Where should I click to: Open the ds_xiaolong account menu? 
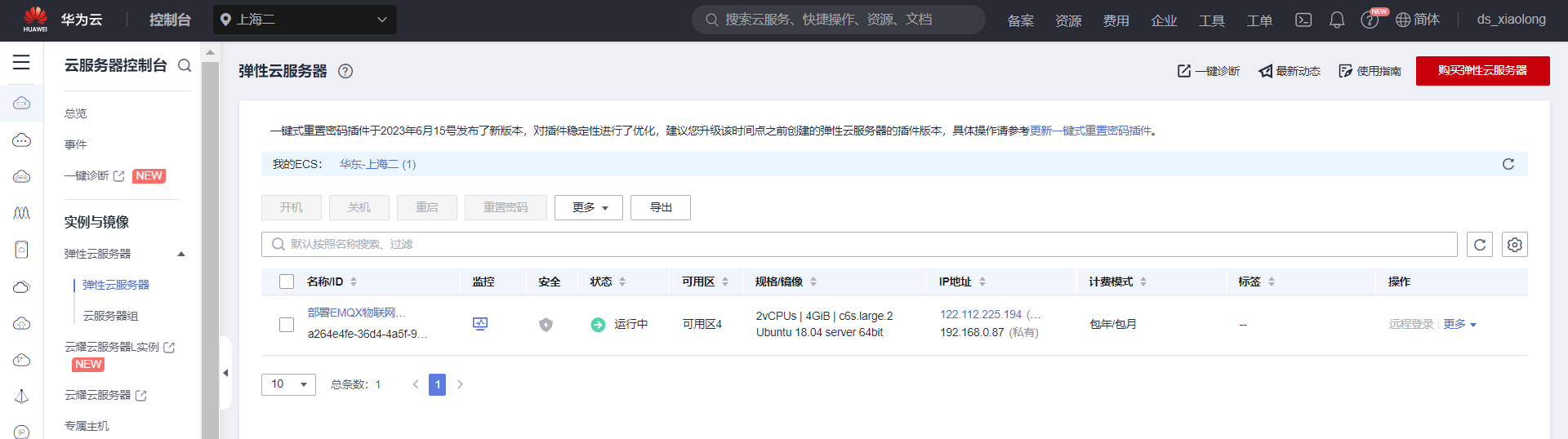tap(1511, 20)
